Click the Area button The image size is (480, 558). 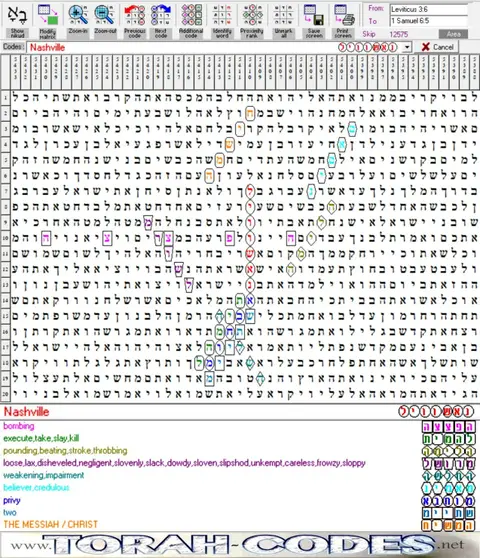coord(453,34)
